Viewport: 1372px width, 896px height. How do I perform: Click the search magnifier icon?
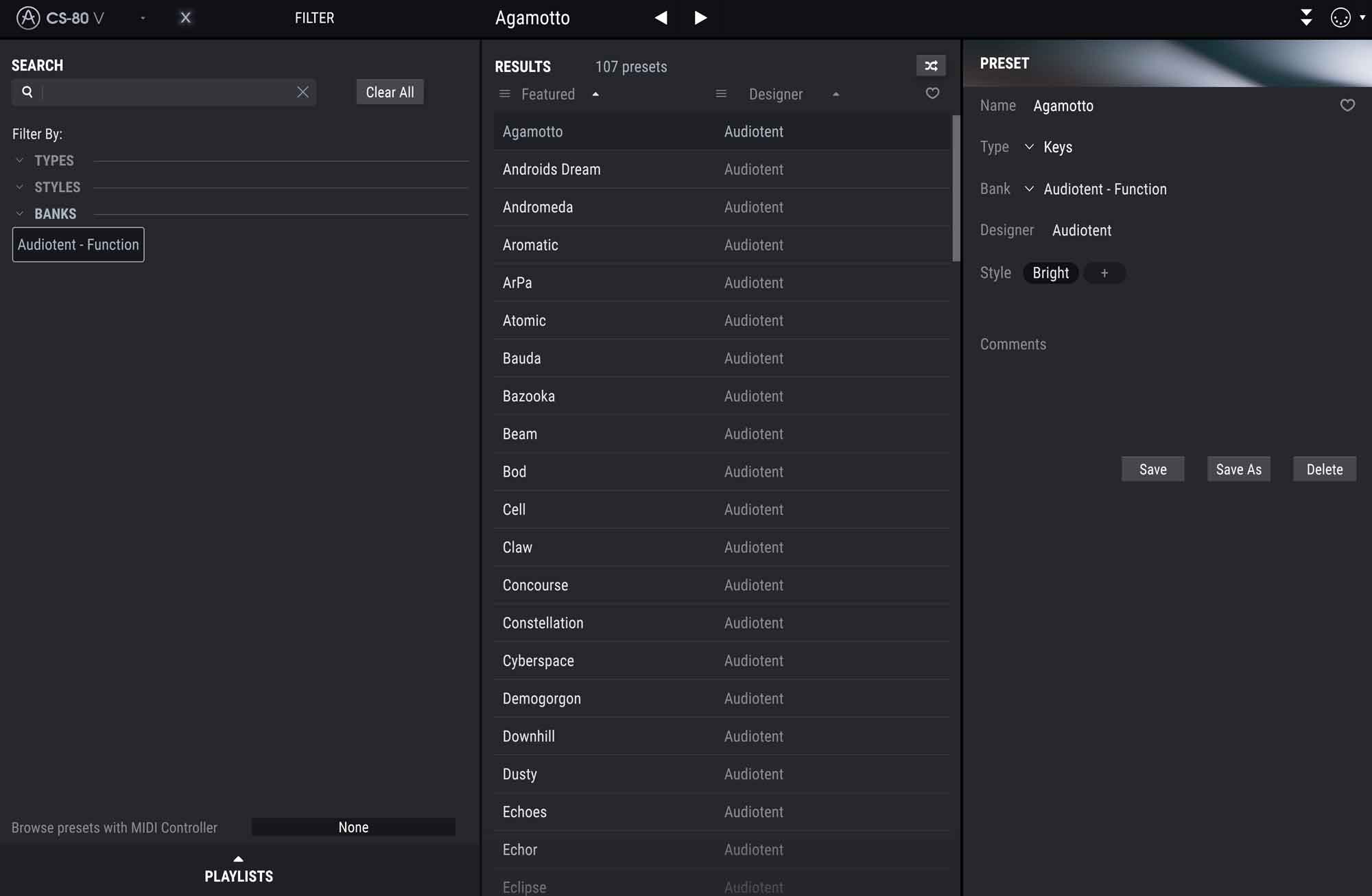tap(27, 92)
